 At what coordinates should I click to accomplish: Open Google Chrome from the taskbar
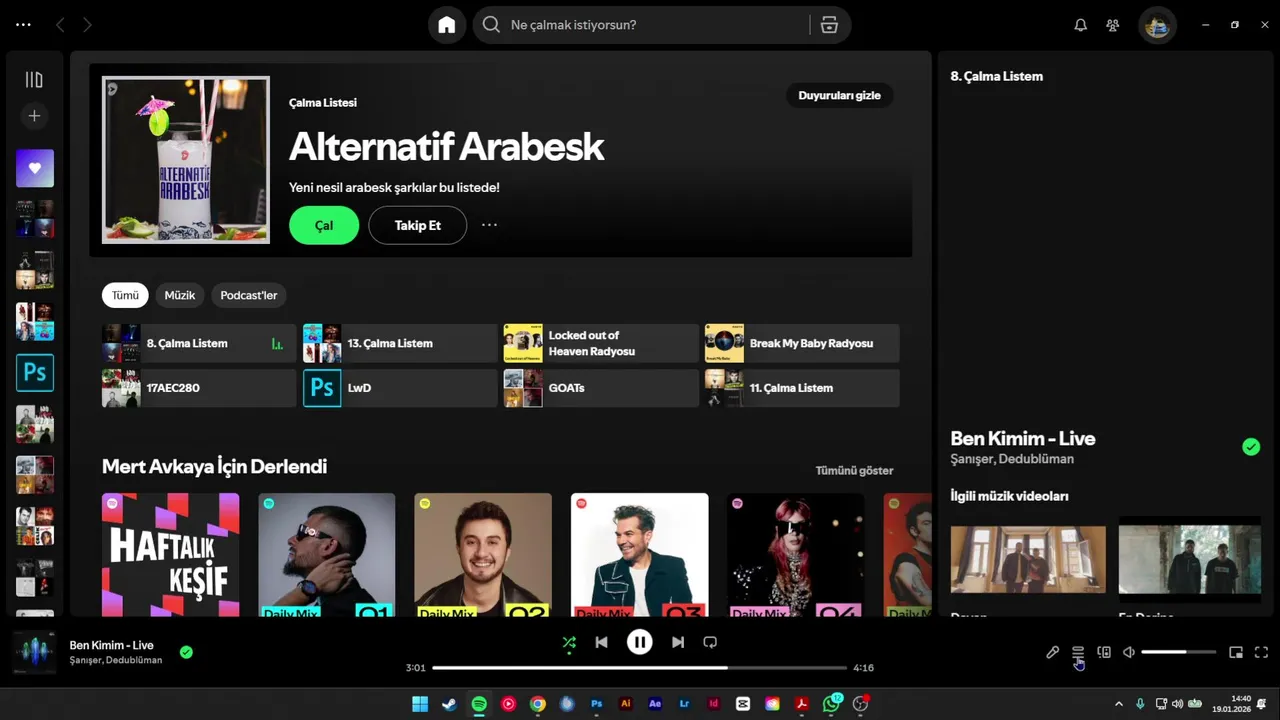tap(538, 704)
